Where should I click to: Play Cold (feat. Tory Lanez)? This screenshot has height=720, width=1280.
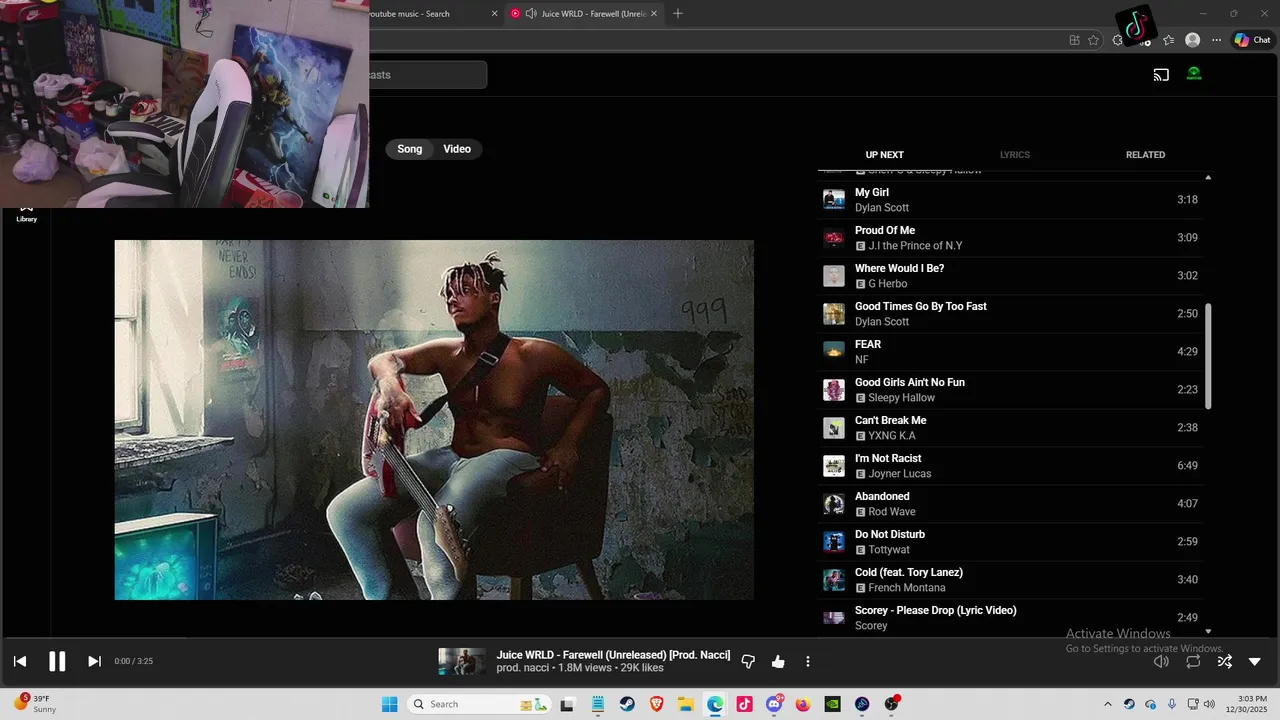(1011, 580)
